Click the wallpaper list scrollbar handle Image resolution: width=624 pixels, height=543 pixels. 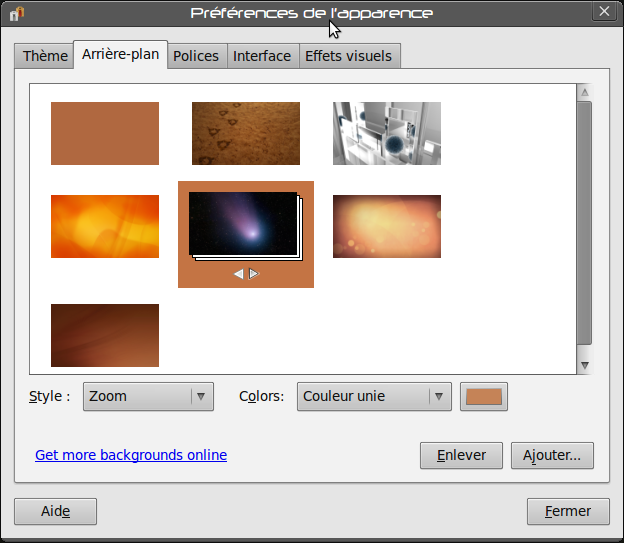point(585,223)
